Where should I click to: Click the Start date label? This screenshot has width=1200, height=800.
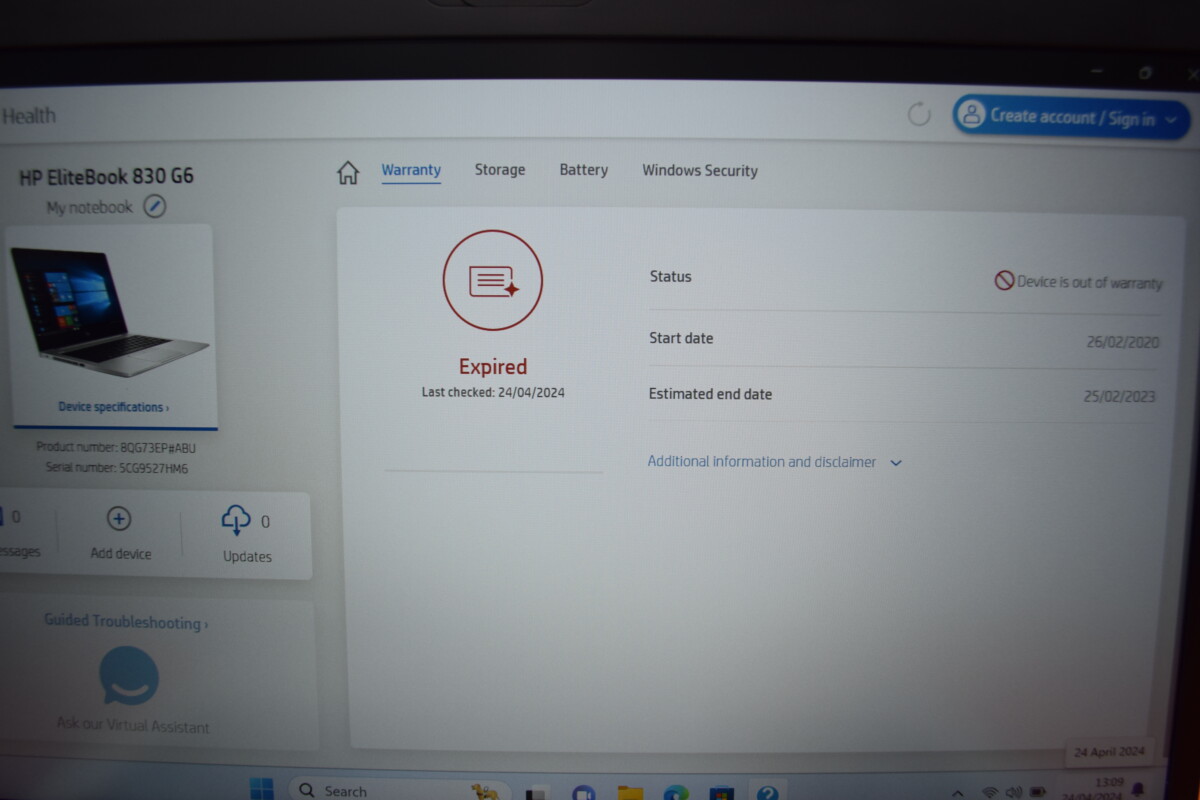click(681, 338)
